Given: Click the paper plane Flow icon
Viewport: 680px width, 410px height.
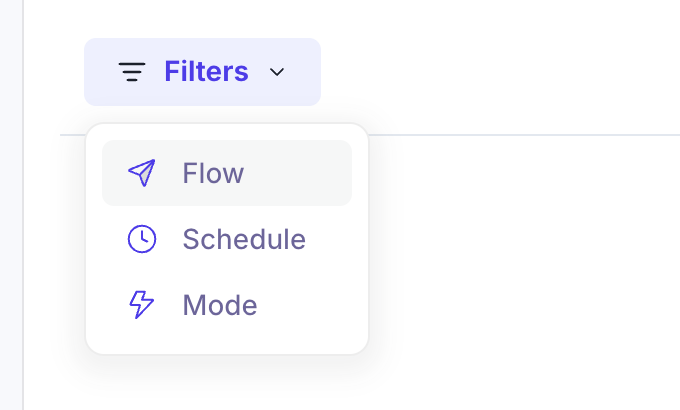Looking at the screenshot, I should (x=142, y=173).
